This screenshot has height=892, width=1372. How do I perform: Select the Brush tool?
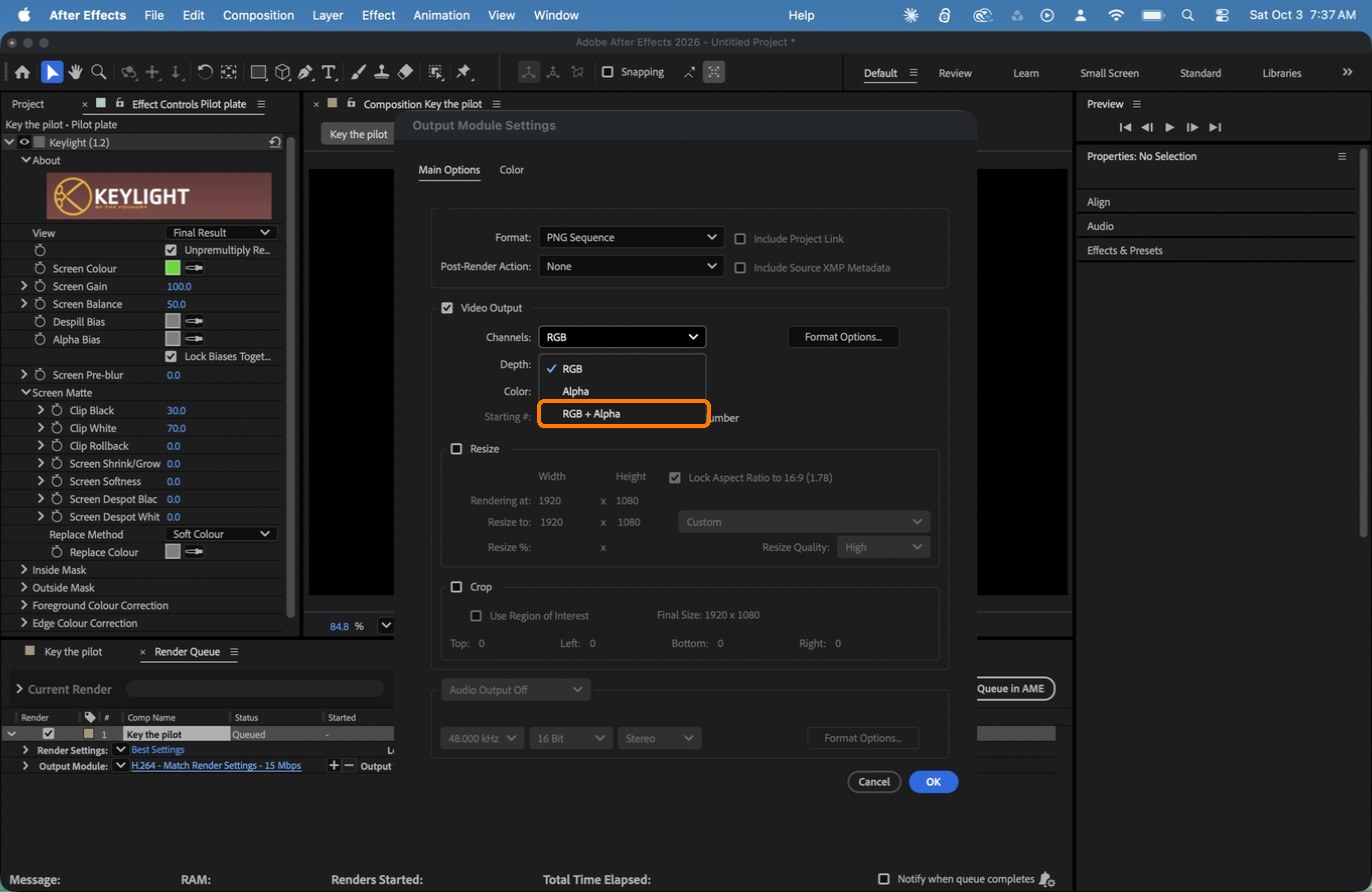click(359, 72)
